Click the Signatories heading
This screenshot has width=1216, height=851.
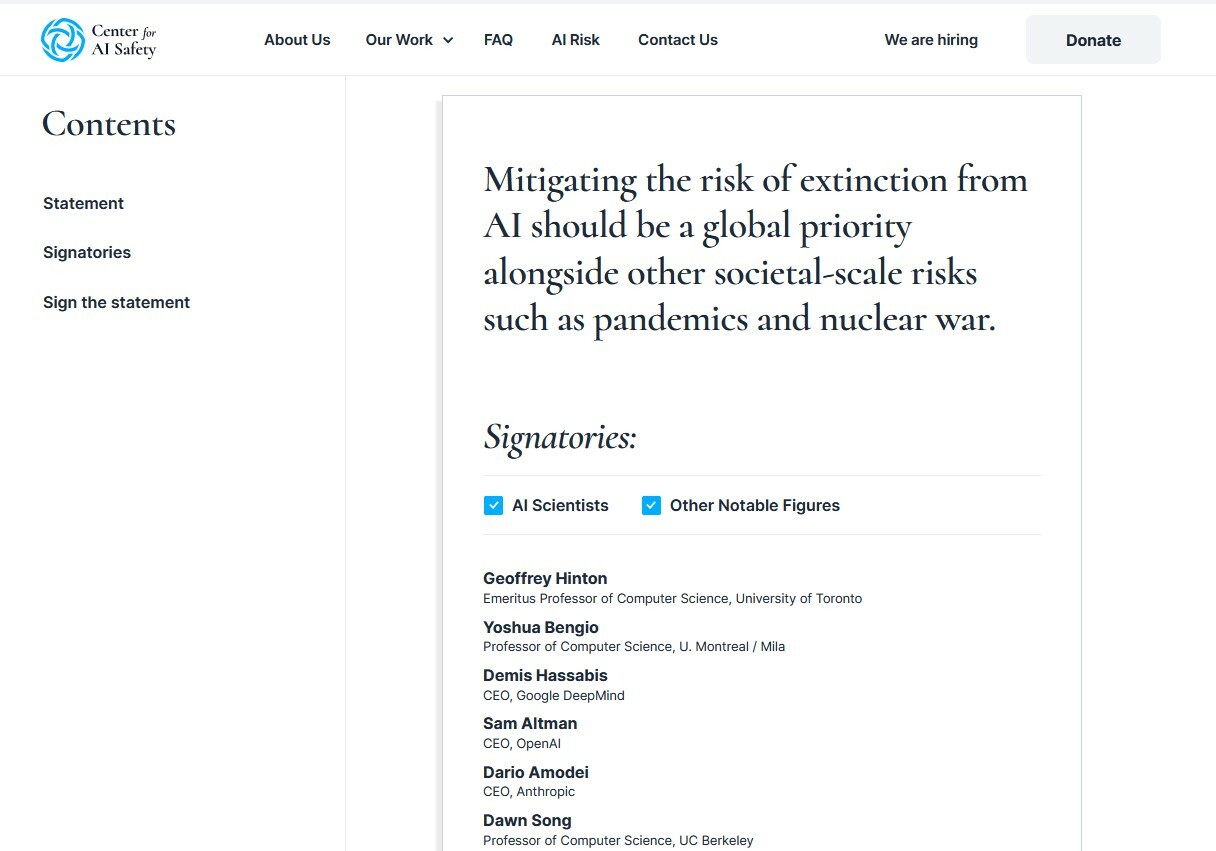tap(559, 437)
